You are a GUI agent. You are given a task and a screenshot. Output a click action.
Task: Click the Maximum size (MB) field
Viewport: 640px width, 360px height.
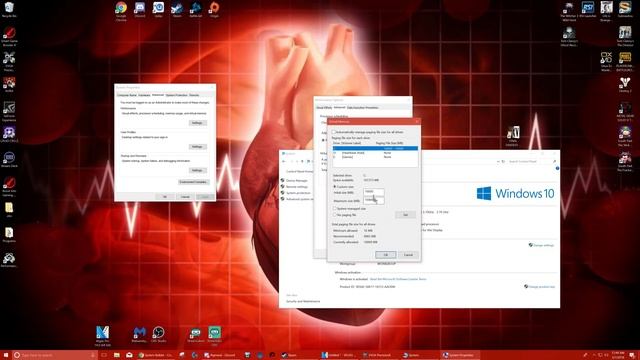(373, 200)
